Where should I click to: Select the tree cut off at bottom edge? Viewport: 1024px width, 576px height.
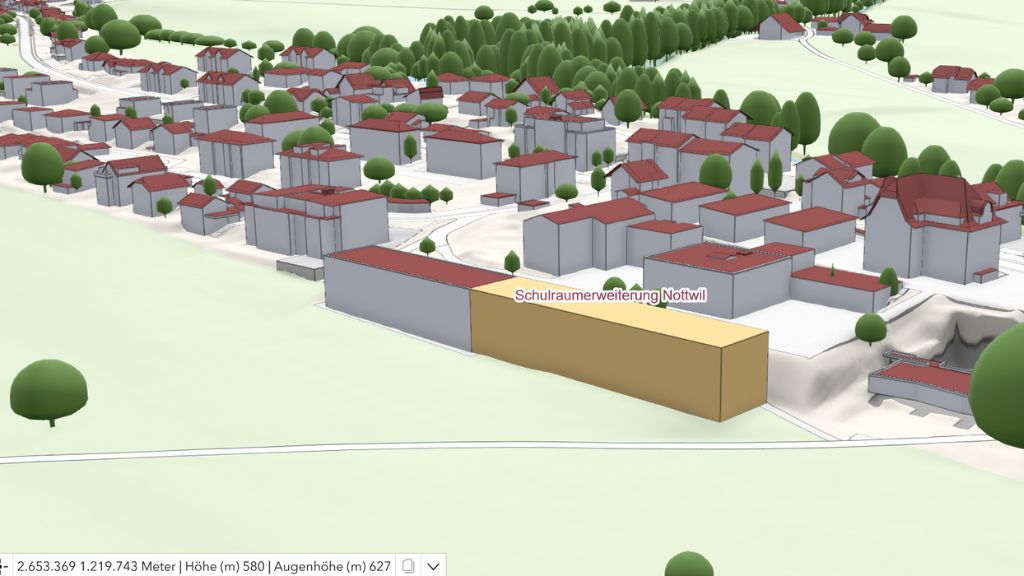(689, 564)
